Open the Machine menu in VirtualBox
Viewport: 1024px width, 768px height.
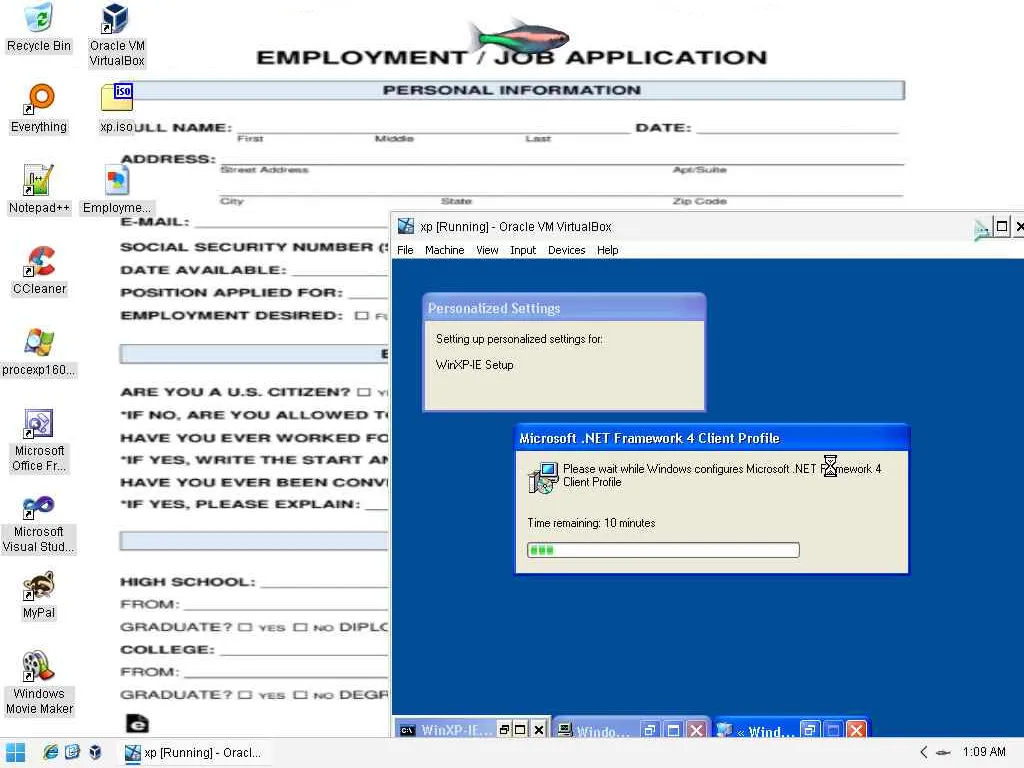point(444,250)
